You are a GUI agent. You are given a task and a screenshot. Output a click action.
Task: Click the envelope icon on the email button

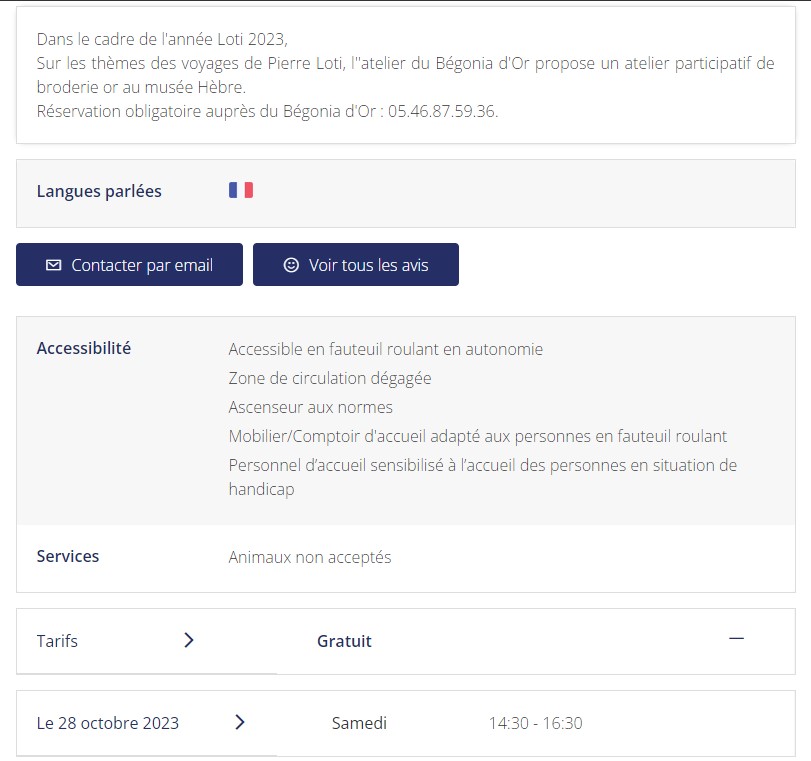(54, 265)
